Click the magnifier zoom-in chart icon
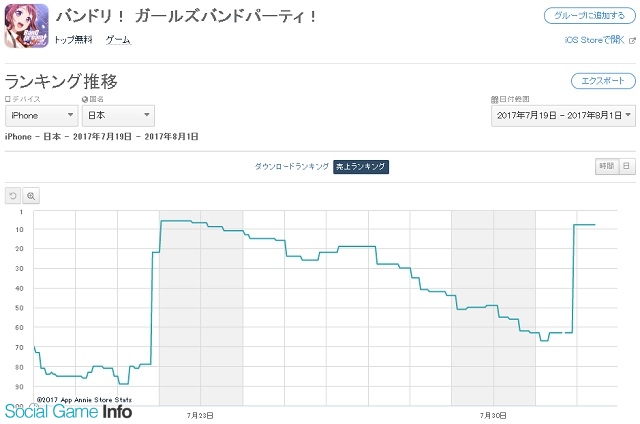 coord(31,196)
